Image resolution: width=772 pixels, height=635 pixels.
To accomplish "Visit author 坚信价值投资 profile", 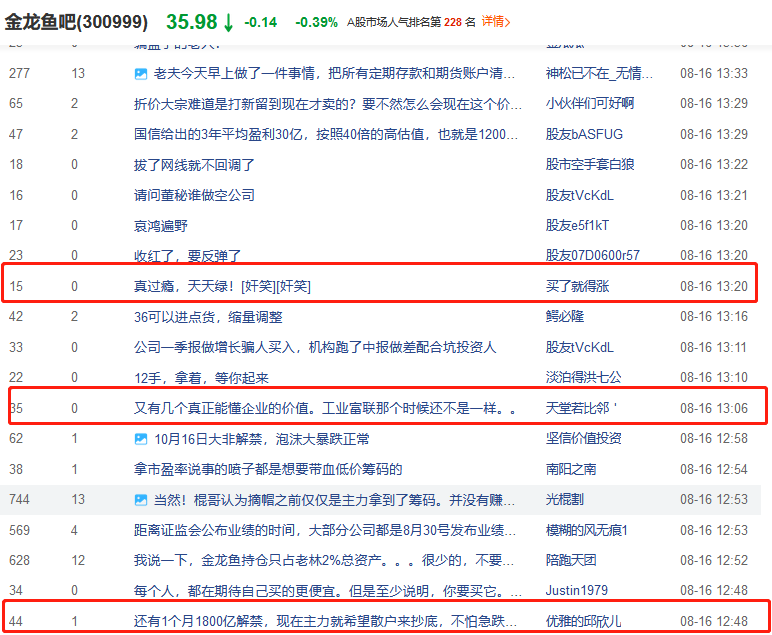I will click(583, 438).
